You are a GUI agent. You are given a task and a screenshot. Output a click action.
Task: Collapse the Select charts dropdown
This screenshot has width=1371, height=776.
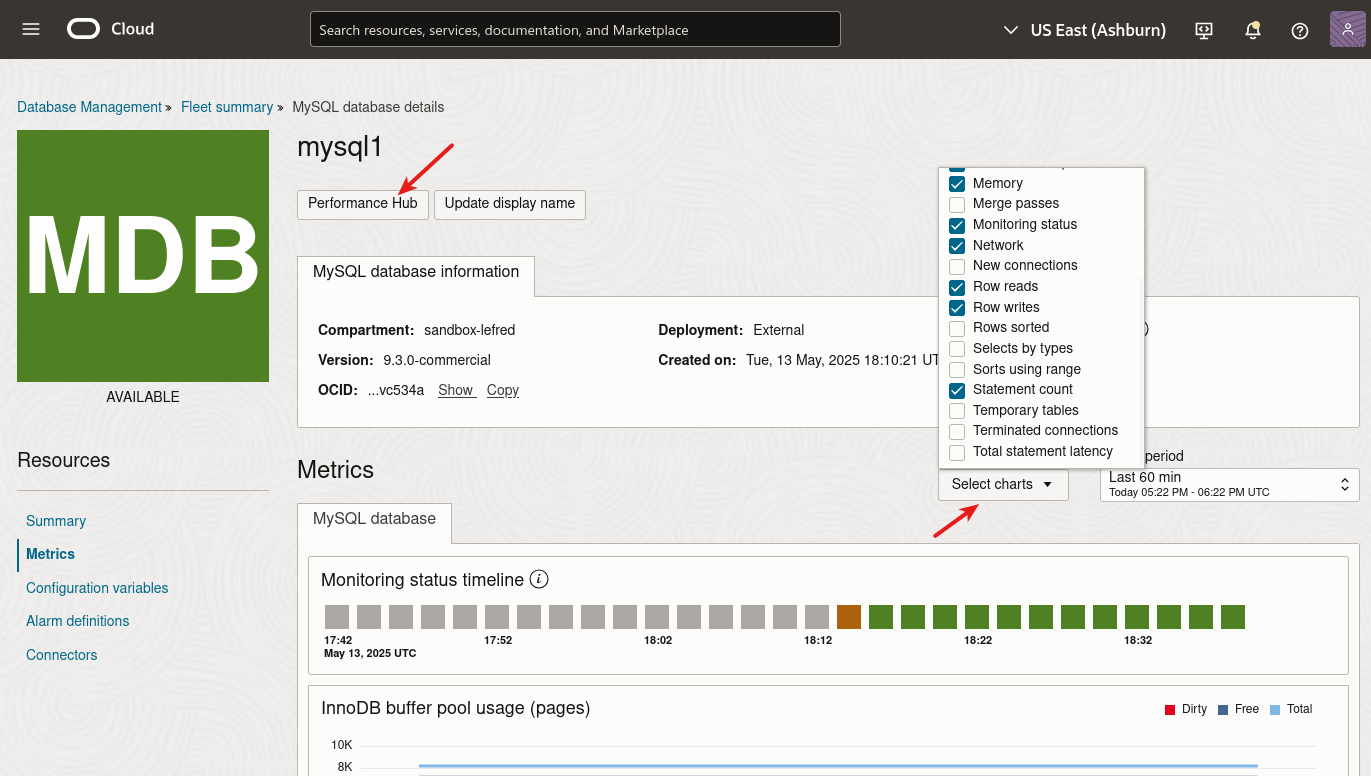click(x=1002, y=484)
